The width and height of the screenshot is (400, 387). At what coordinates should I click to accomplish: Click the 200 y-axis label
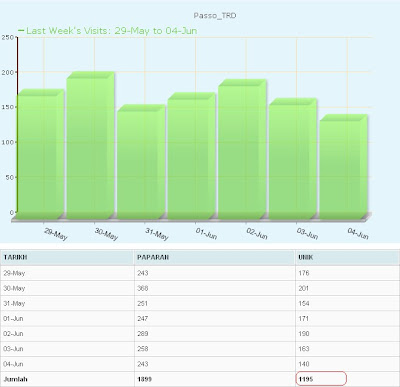click(x=7, y=72)
